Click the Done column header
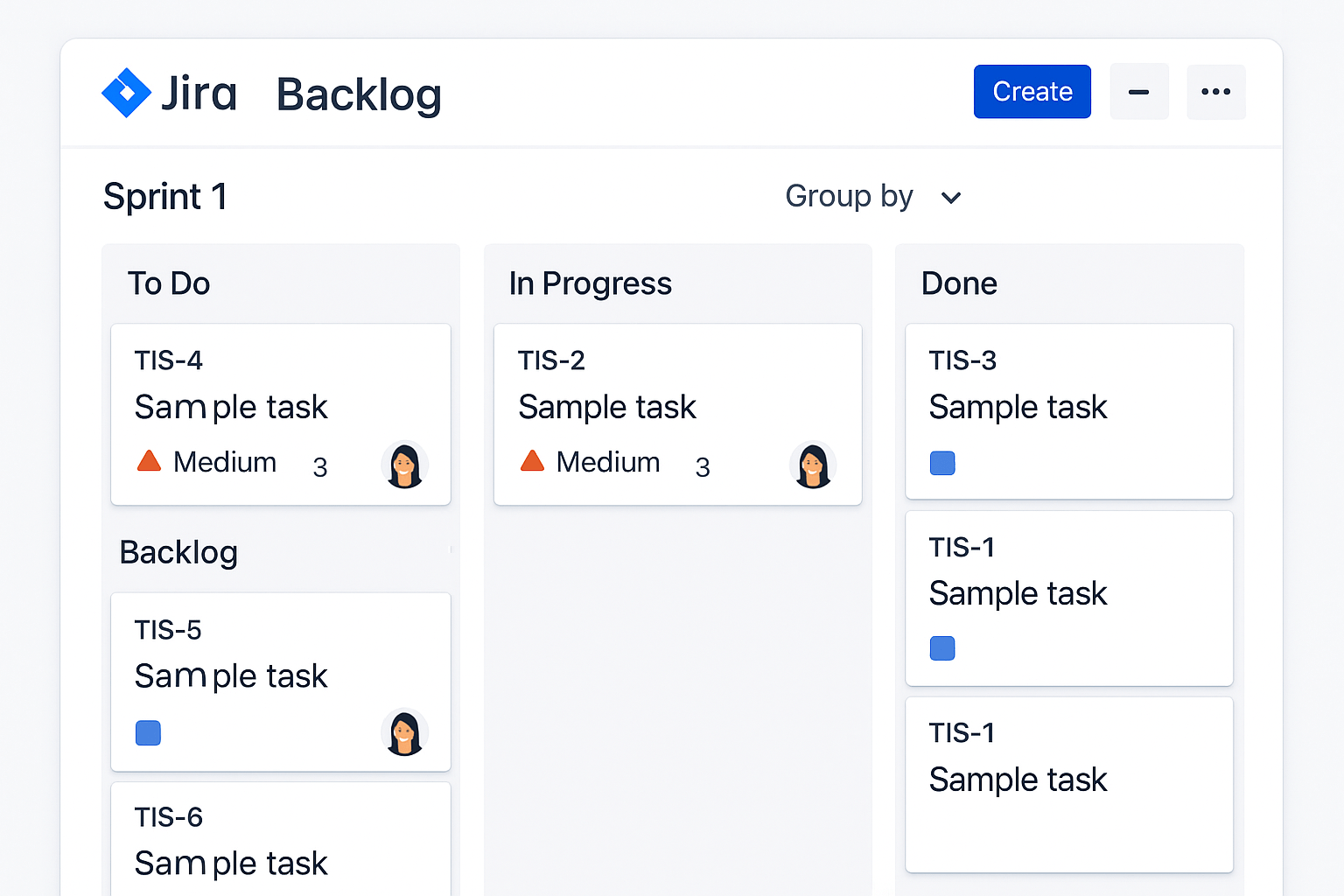This screenshot has height=896, width=1344. [959, 283]
